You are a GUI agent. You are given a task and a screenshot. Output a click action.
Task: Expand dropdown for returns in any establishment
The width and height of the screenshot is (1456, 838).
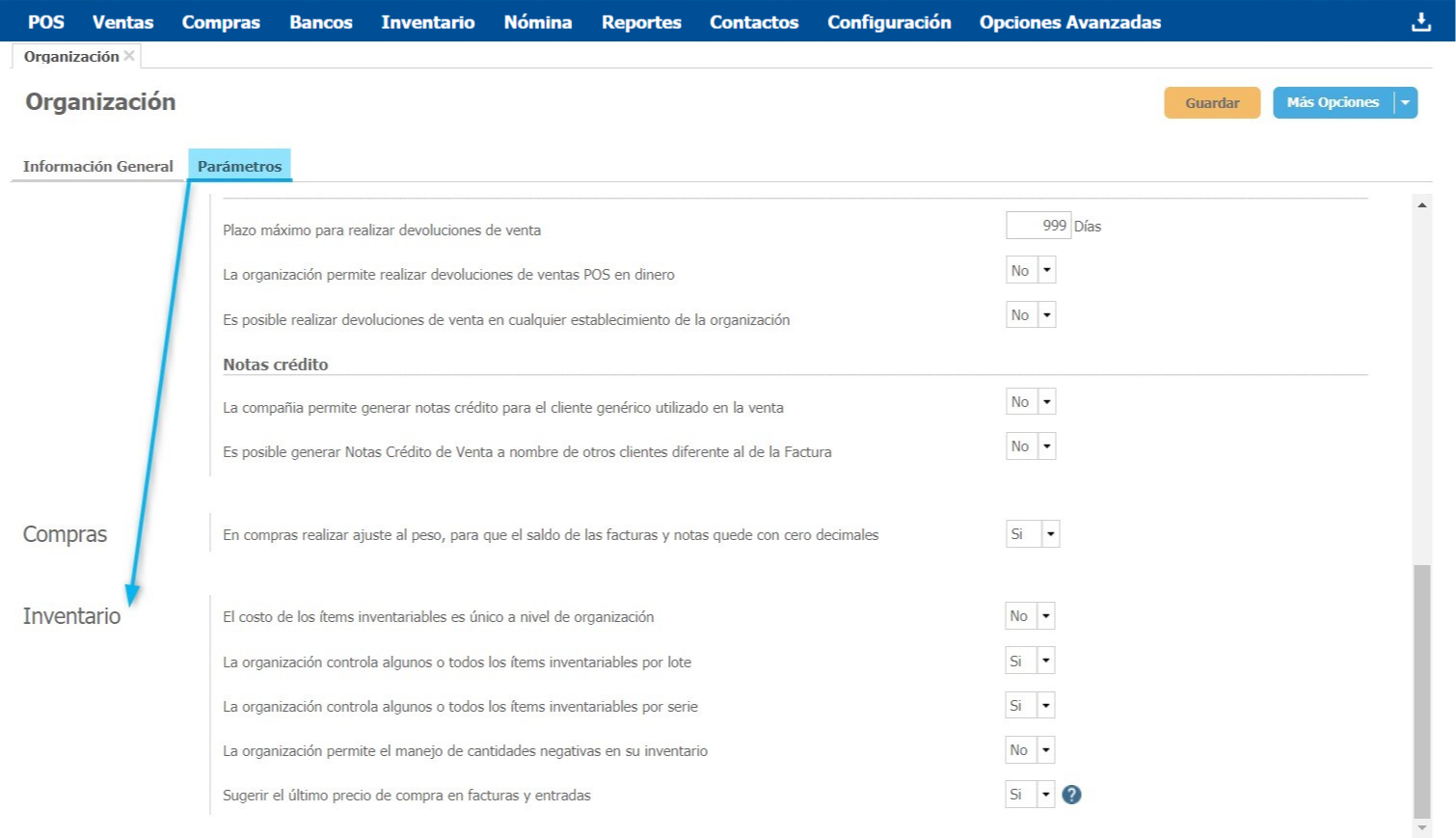(x=1046, y=315)
